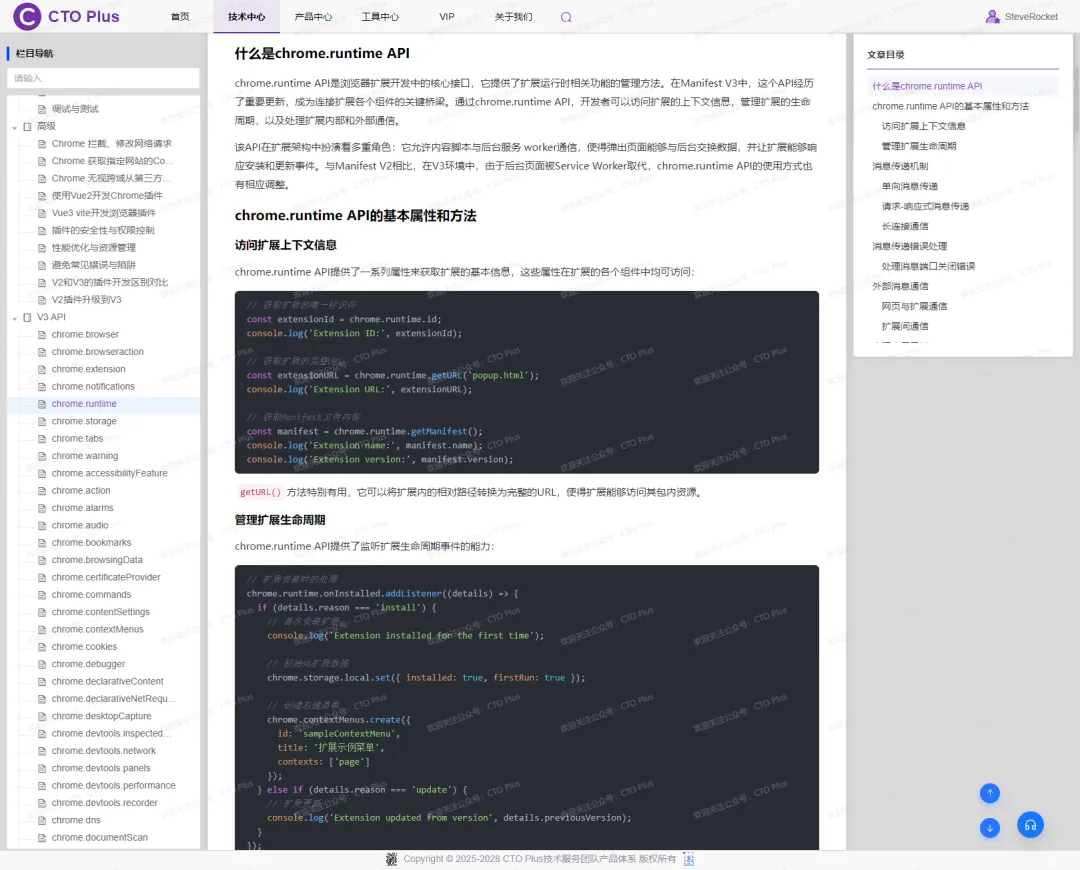1080x870 pixels.
Task: Open the search magnifier icon in navbar
Action: pyautogui.click(x=566, y=17)
